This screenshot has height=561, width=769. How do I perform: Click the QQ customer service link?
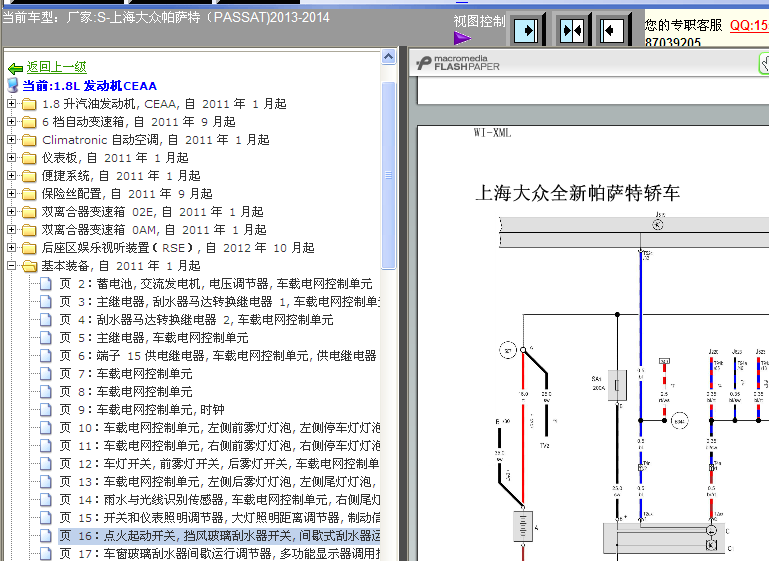(x=749, y=25)
